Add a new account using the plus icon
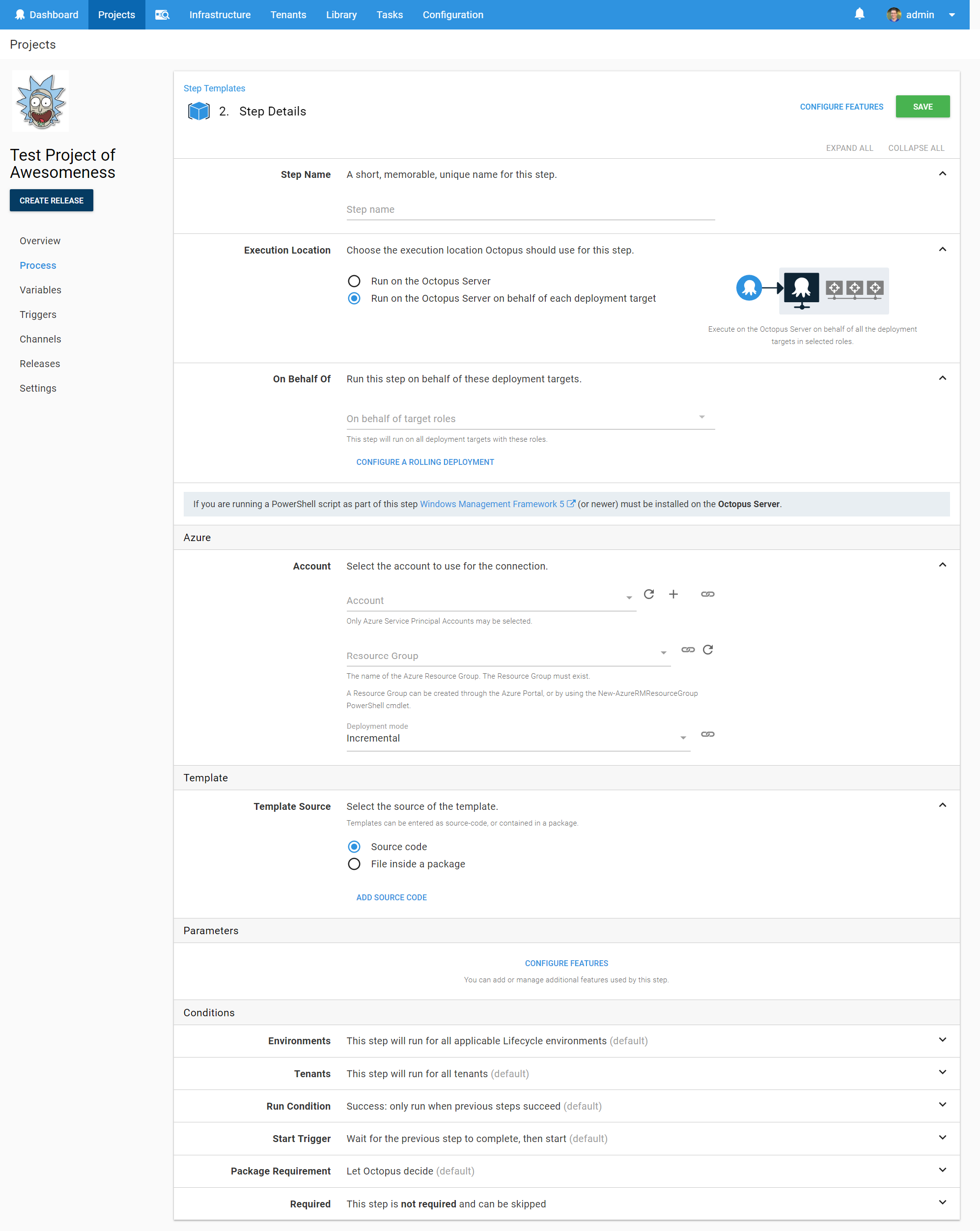Image resolution: width=980 pixels, height=1231 pixels. (673, 595)
